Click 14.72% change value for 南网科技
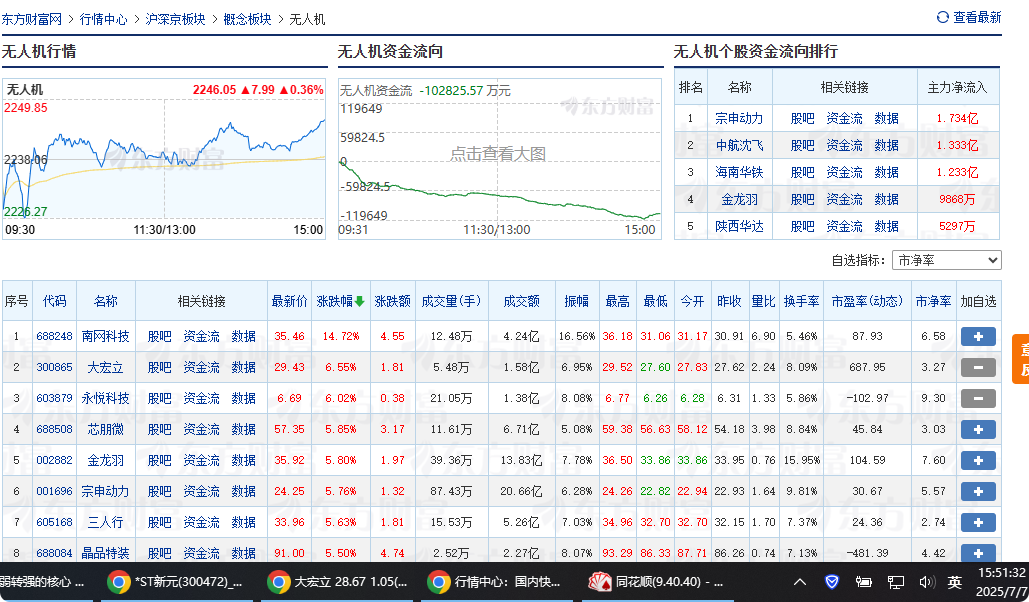 pos(341,336)
